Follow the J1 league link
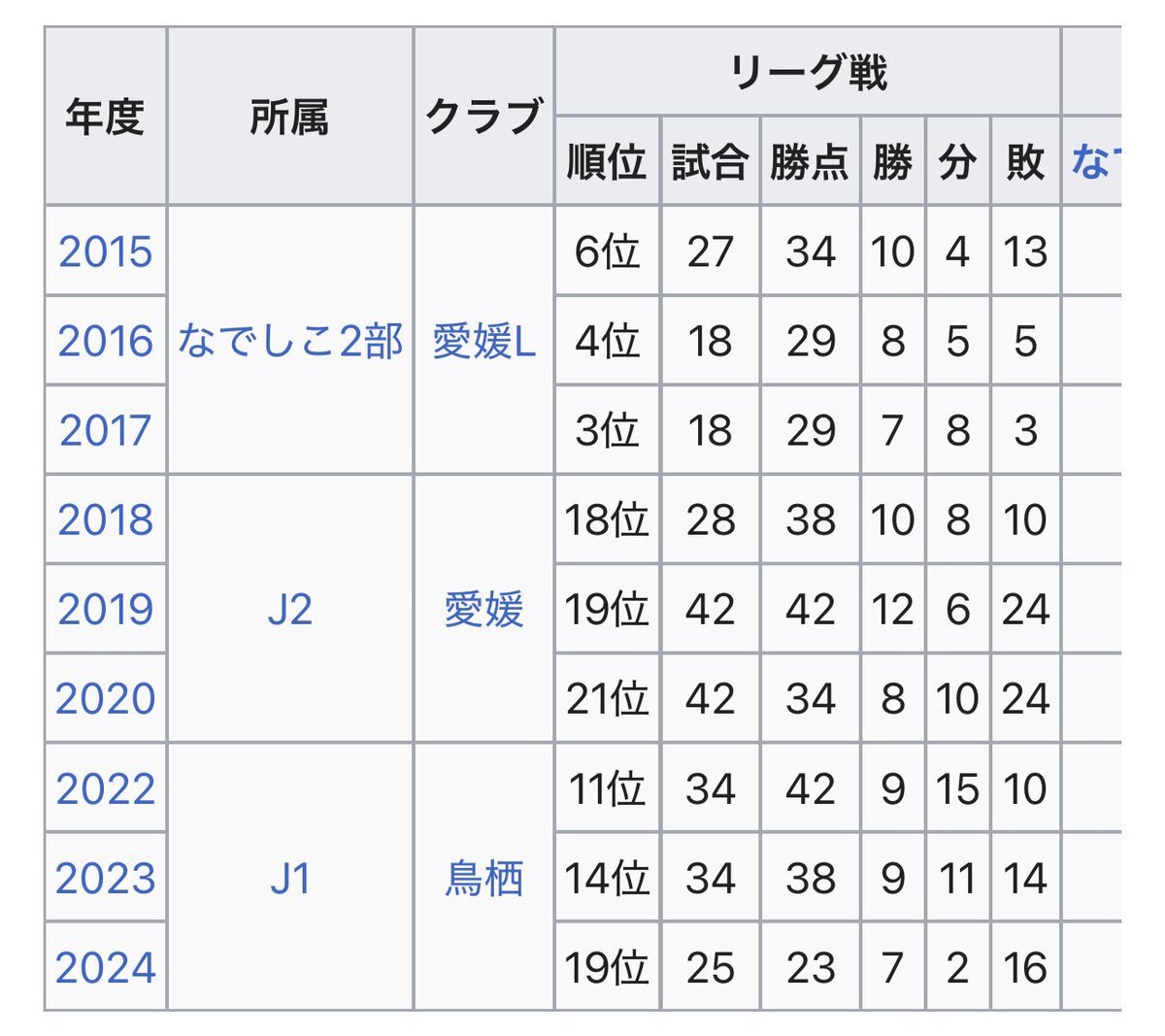The image size is (1165, 1036). [290, 878]
